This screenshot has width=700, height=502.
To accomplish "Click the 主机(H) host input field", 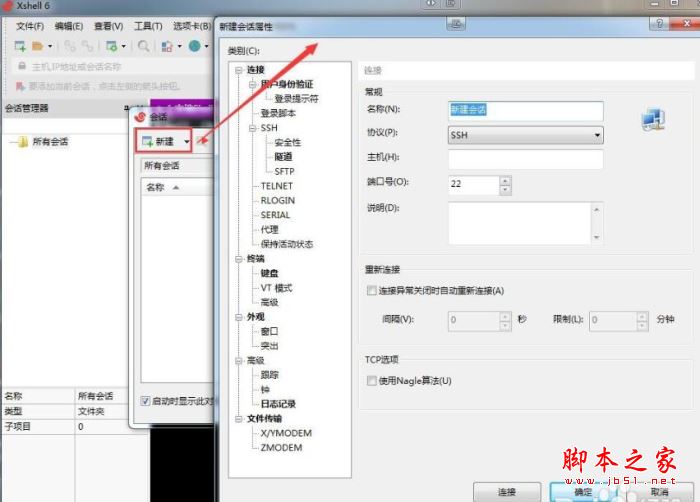I will pyautogui.click(x=526, y=159).
